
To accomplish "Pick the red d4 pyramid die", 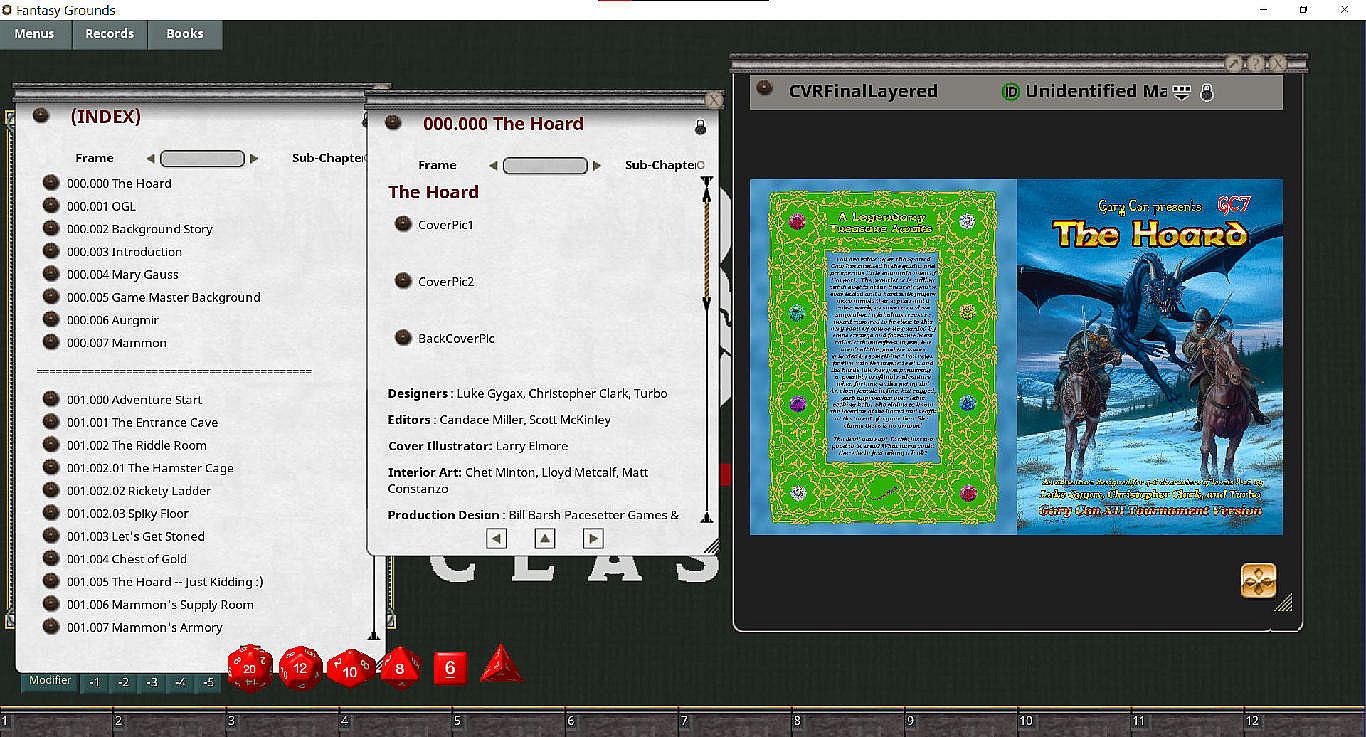I will tap(501, 665).
